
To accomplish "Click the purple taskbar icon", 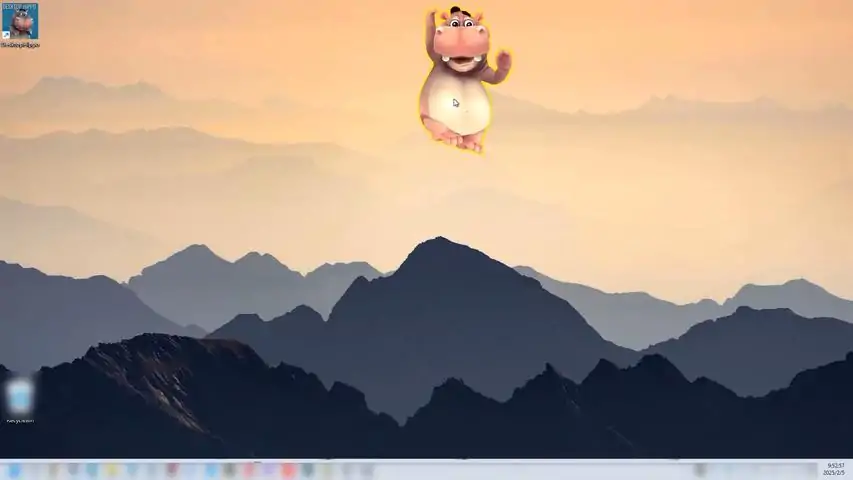I will point(269,470).
